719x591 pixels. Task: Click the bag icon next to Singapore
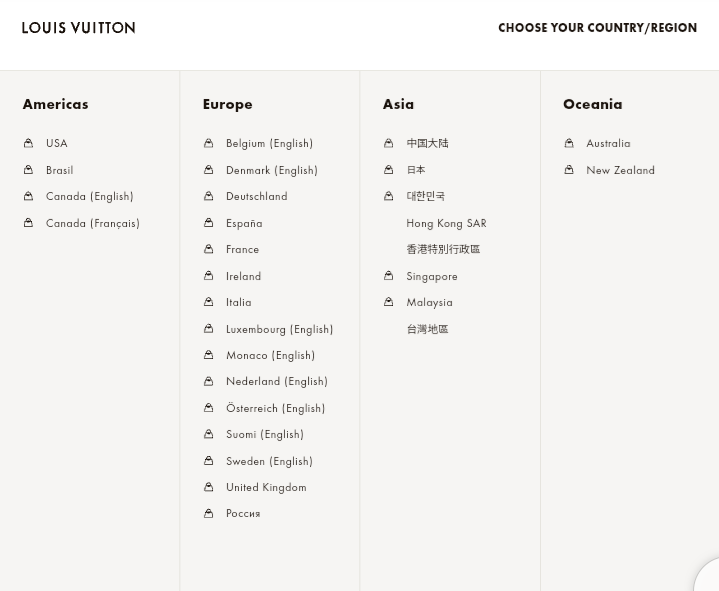(x=388, y=276)
